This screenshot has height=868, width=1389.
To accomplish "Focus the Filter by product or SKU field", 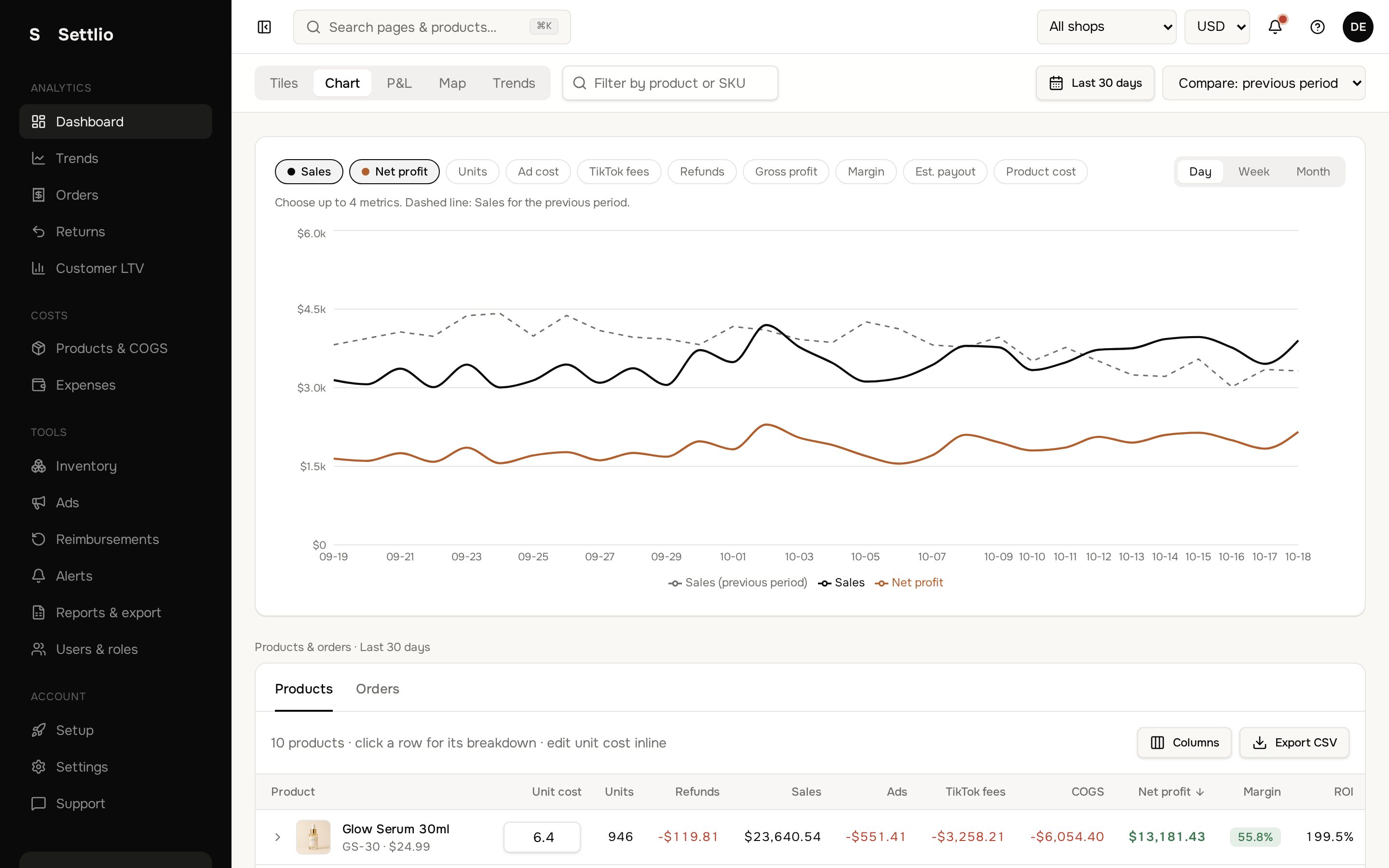I will (670, 83).
